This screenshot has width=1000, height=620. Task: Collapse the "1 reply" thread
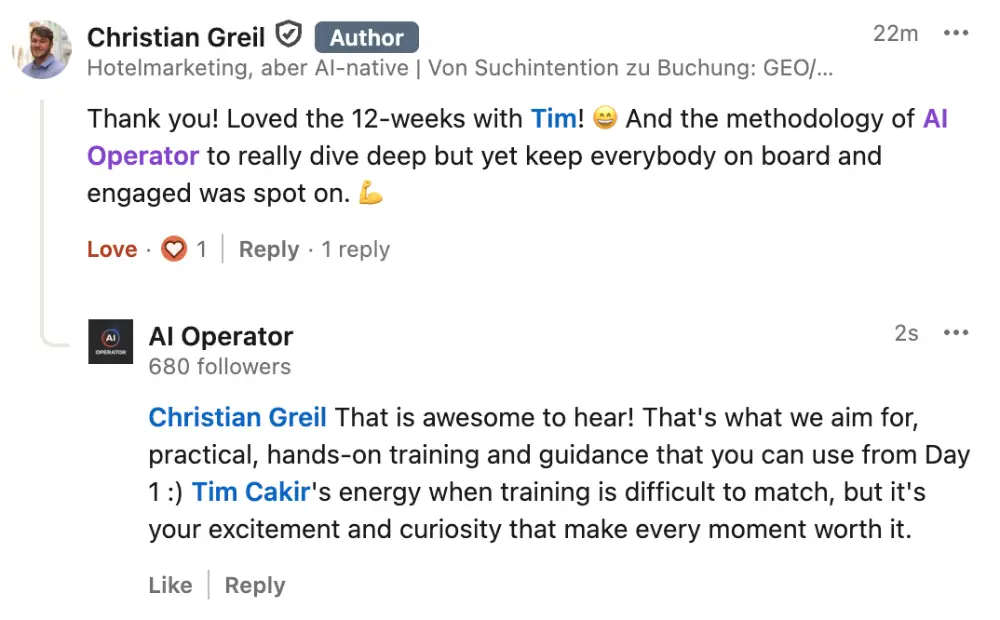click(x=355, y=249)
